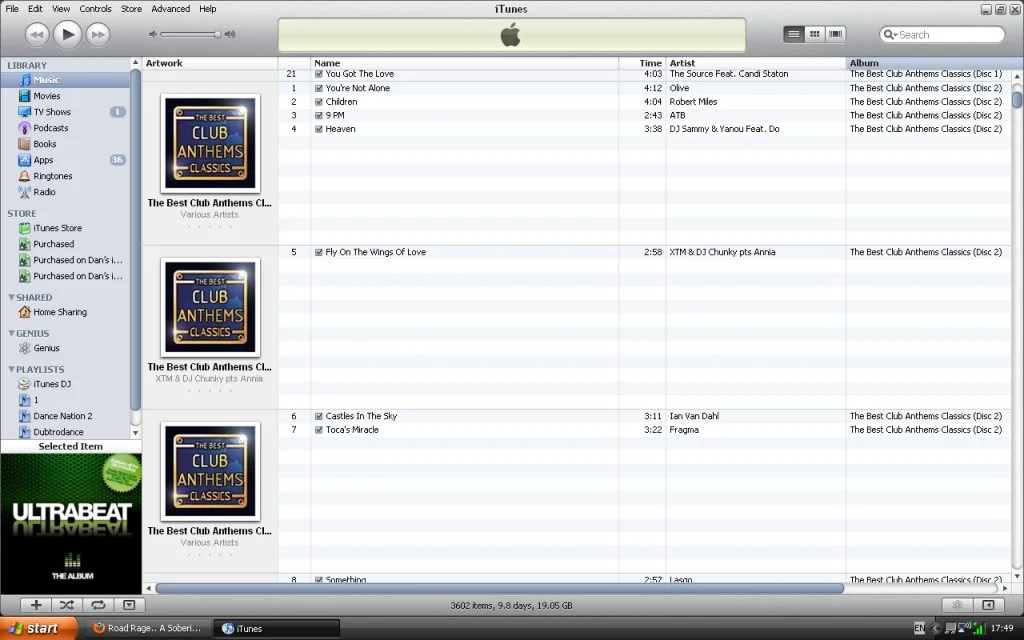Viewport: 1024px width, 640px height.
Task: Open the Controls menu
Action: click(95, 8)
